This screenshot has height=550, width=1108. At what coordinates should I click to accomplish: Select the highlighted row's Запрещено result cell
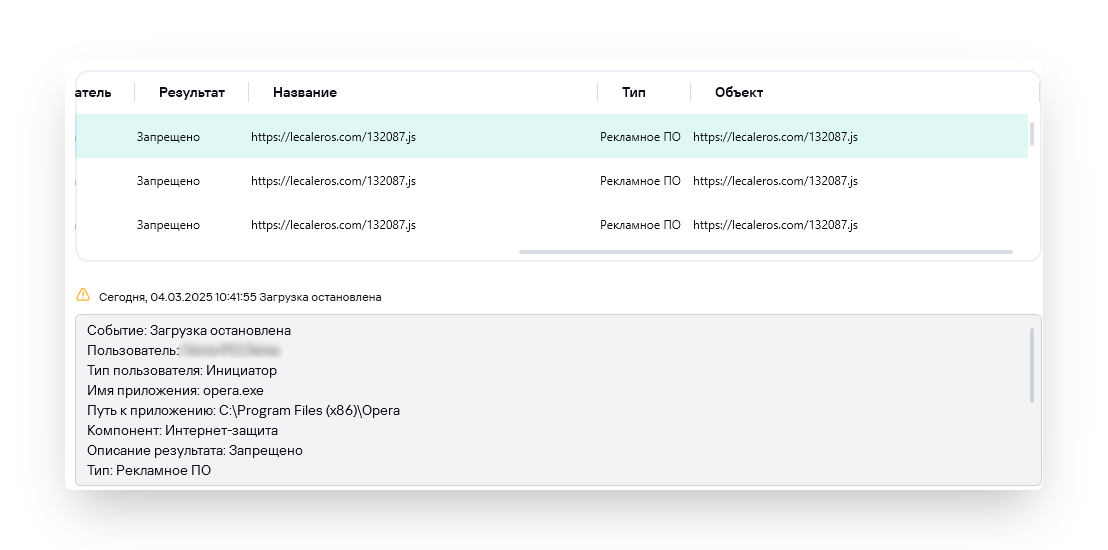[168, 136]
